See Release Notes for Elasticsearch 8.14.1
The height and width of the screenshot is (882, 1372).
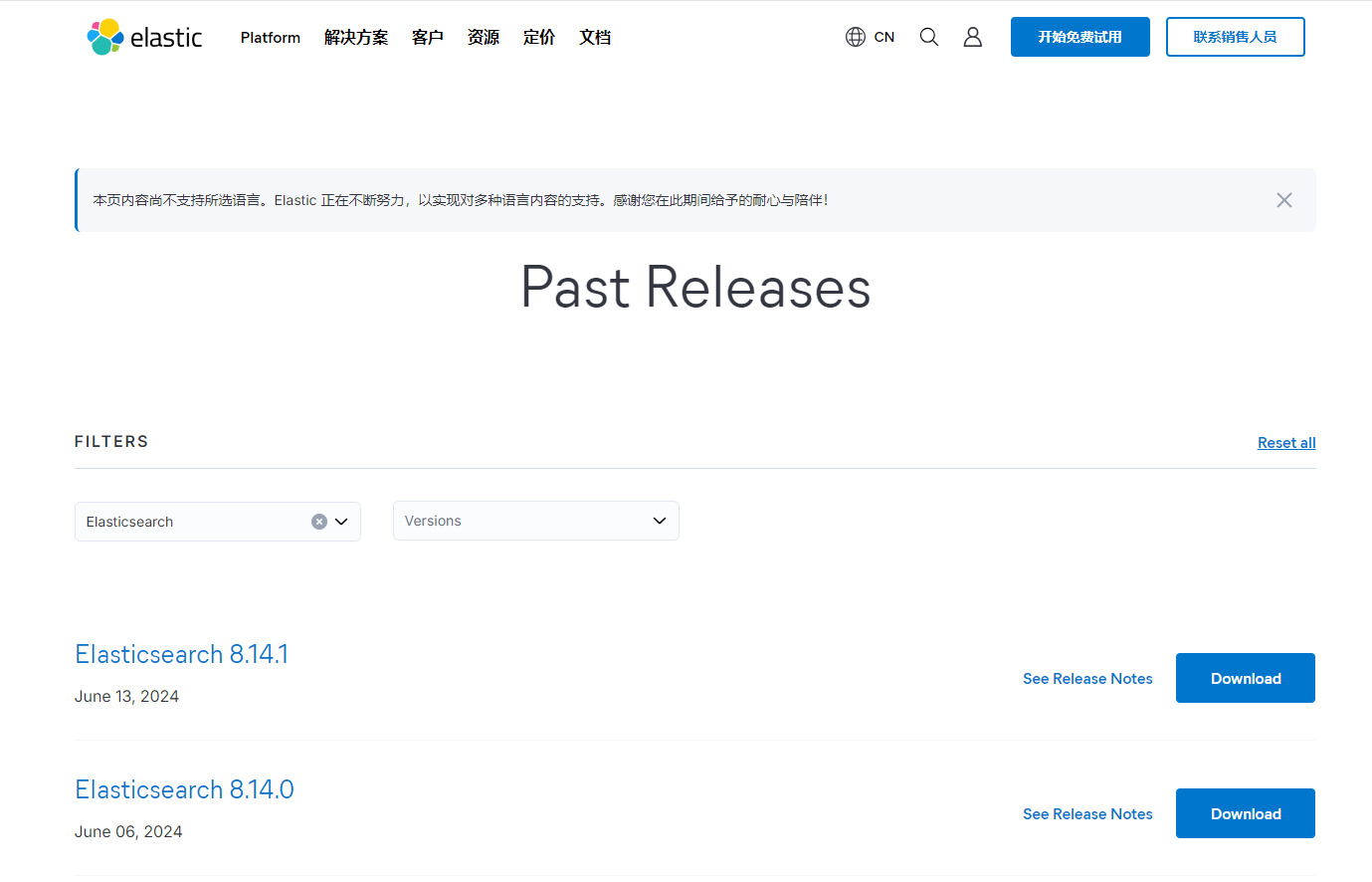click(1087, 679)
